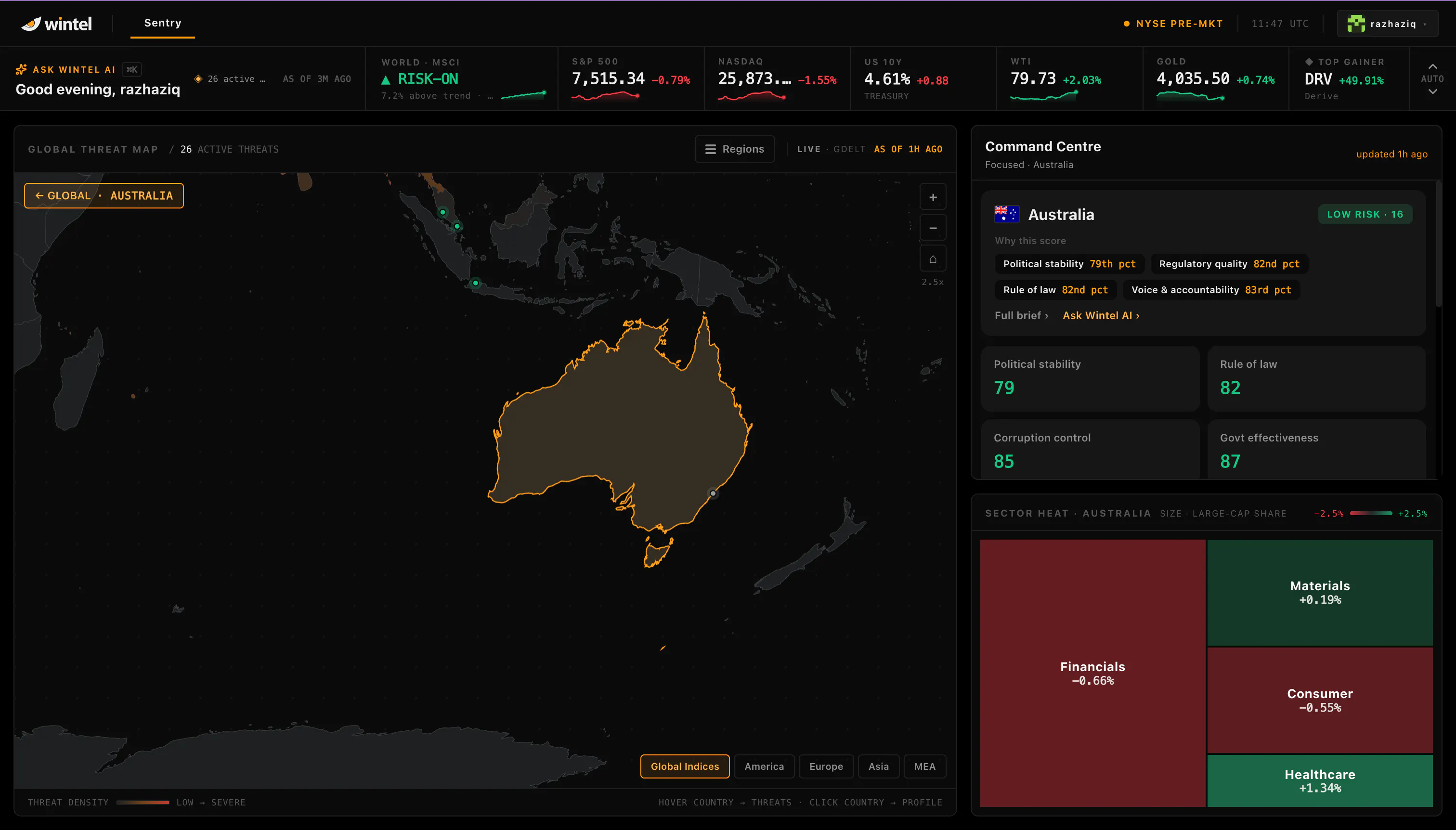Open the NASDAQ ticker card
This screenshot has height=830, width=1456.
(x=777, y=78)
